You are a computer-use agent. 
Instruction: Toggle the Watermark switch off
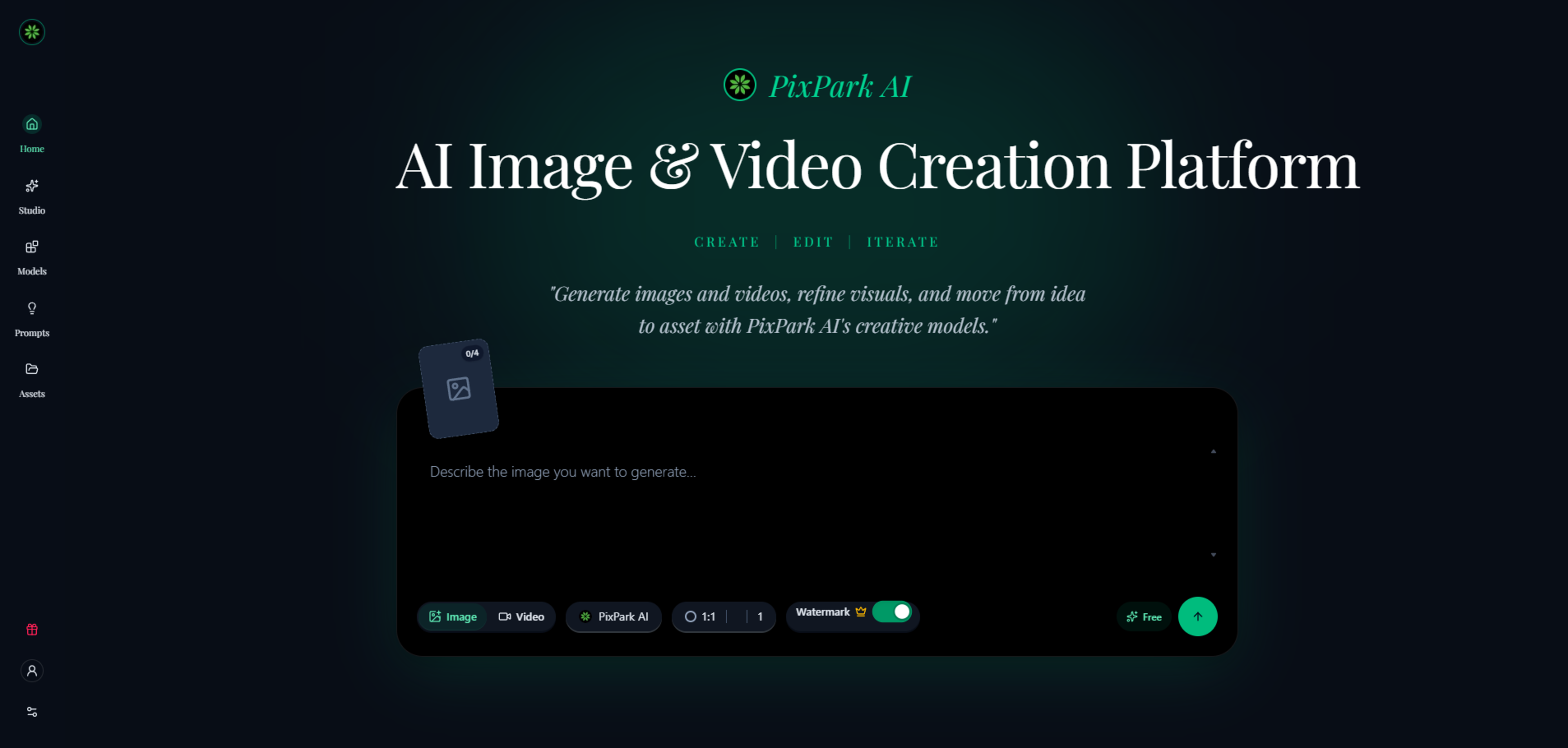892,612
